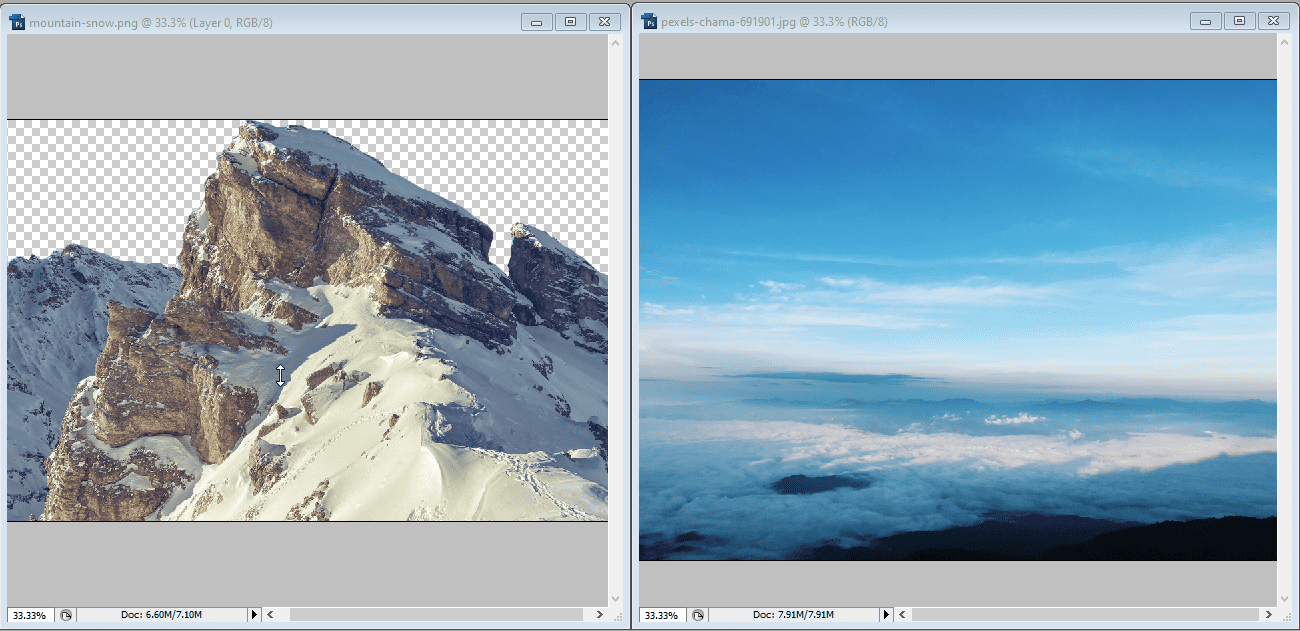
Task: Click the Photoshop icon in pexels-chama-691901.jpg title bar
Action: point(649,21)
